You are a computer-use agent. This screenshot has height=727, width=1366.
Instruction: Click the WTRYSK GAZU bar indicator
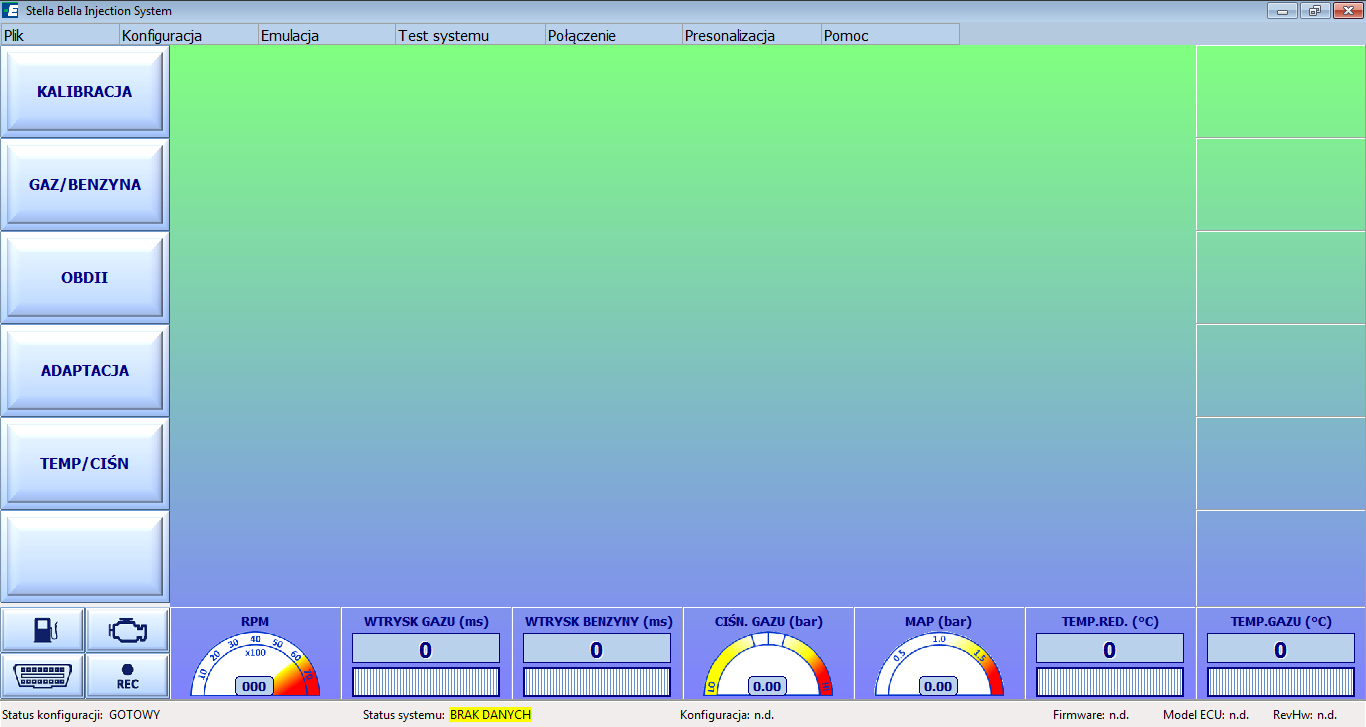426,682
